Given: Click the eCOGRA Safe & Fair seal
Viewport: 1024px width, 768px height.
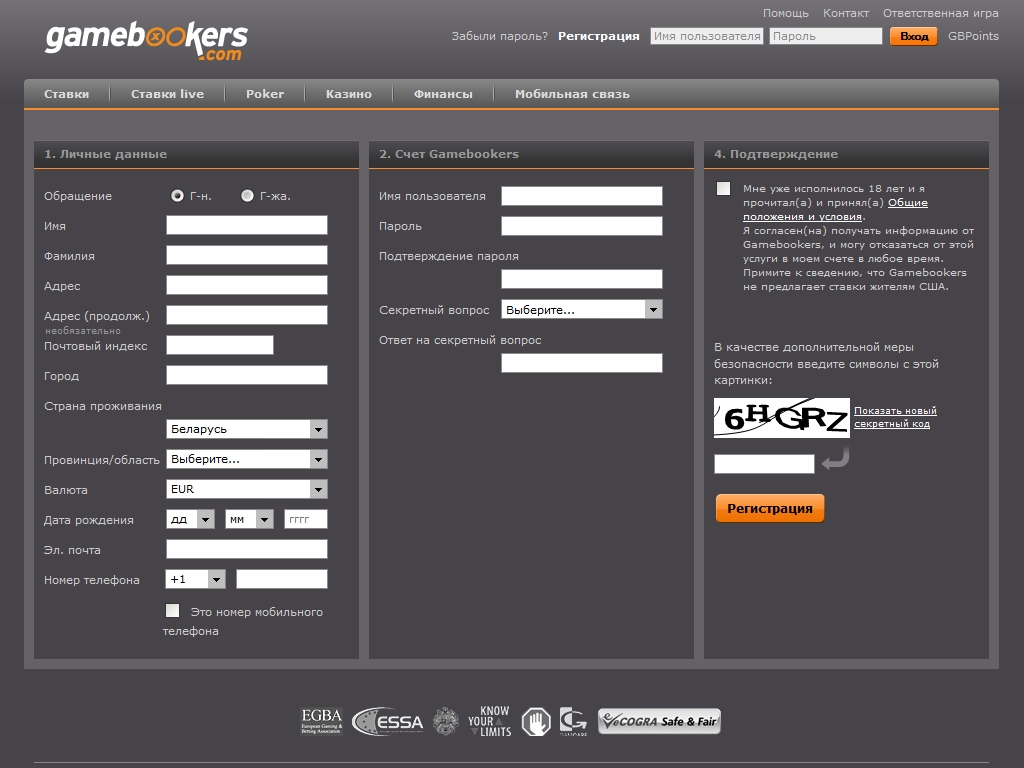Looking at the screenshot, I should (659, 721).
